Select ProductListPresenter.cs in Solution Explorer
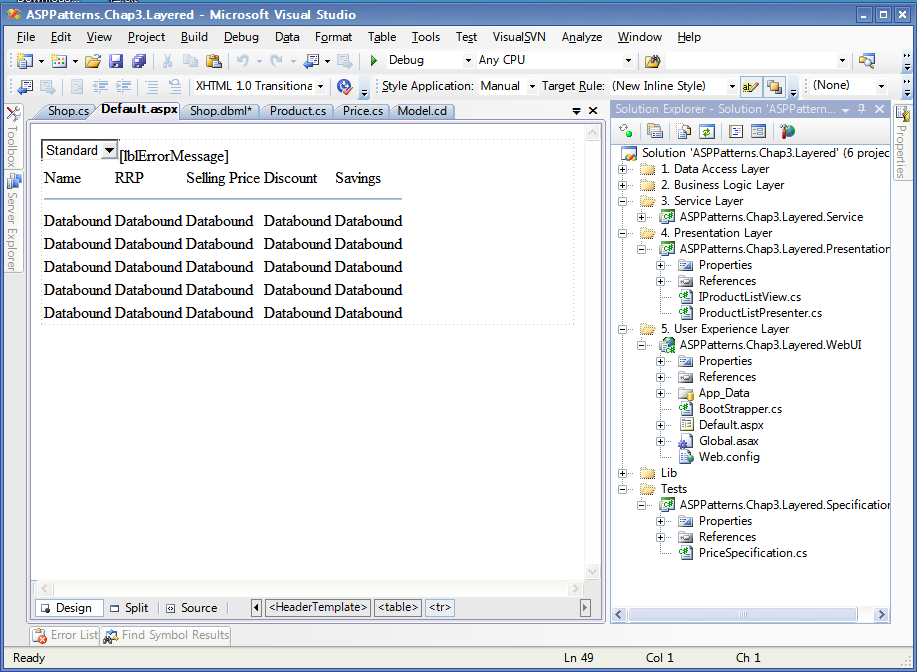 [760, 313]
